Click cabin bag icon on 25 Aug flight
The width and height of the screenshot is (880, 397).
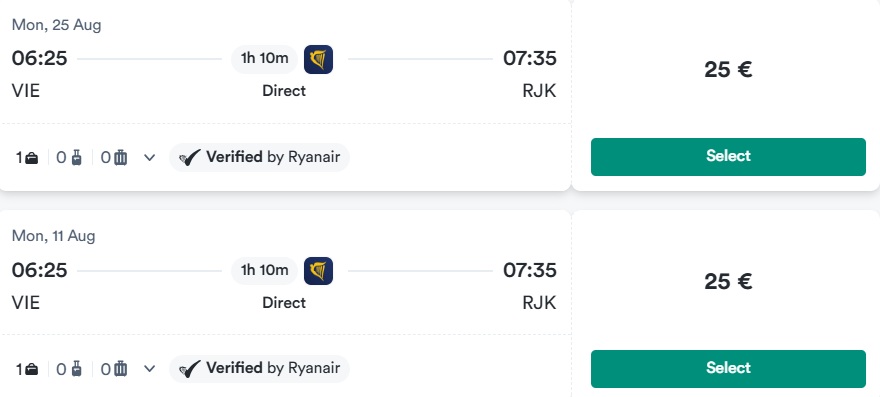click(76, 158)
